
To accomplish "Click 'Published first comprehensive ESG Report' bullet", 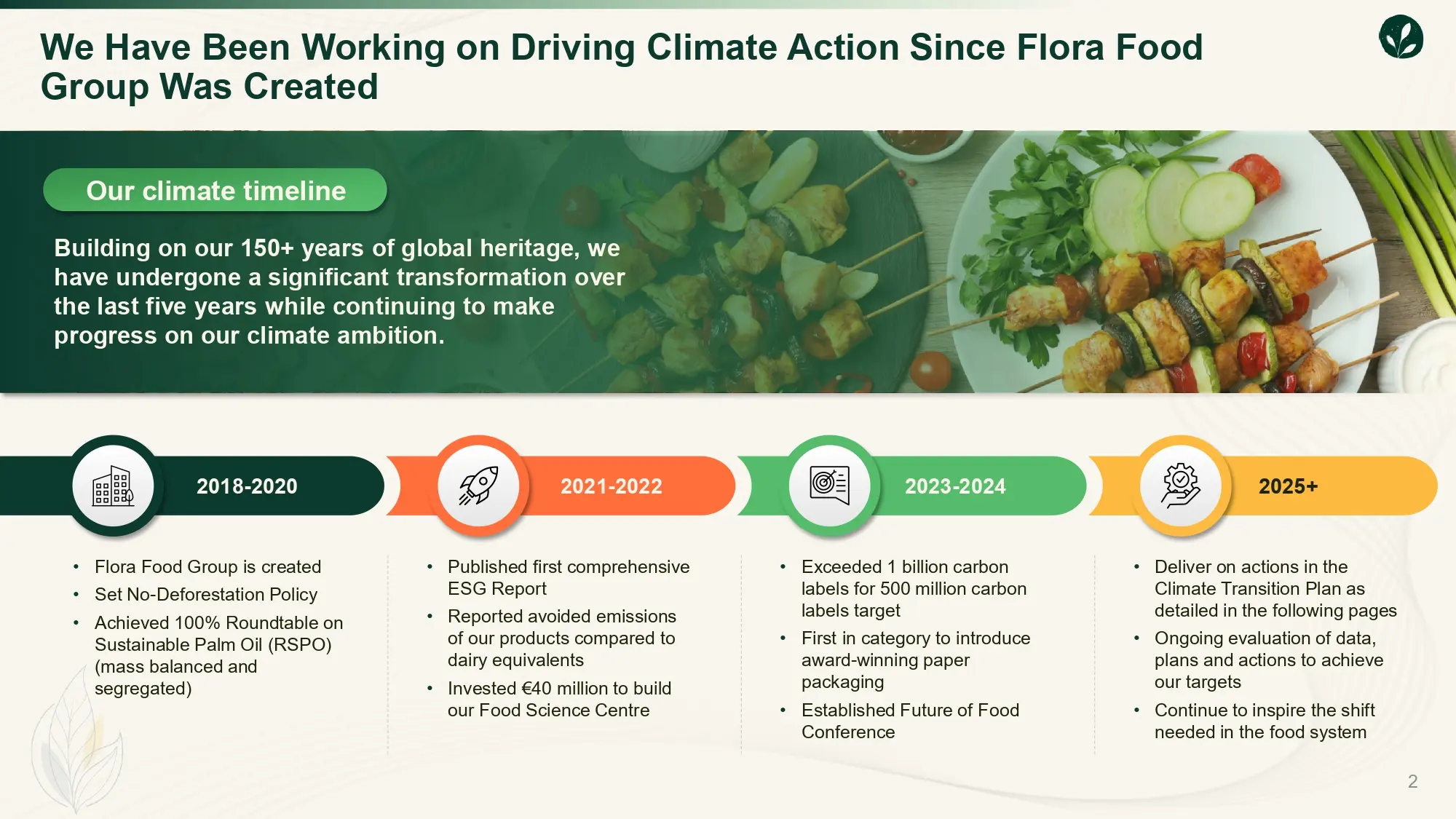I will click(x=569, y=577).
